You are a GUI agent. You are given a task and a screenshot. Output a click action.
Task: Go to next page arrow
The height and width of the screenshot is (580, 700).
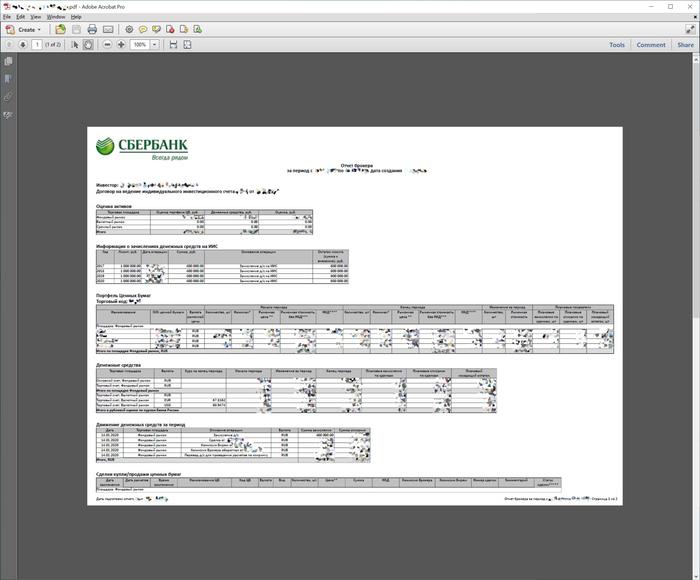tap(23, 45)
